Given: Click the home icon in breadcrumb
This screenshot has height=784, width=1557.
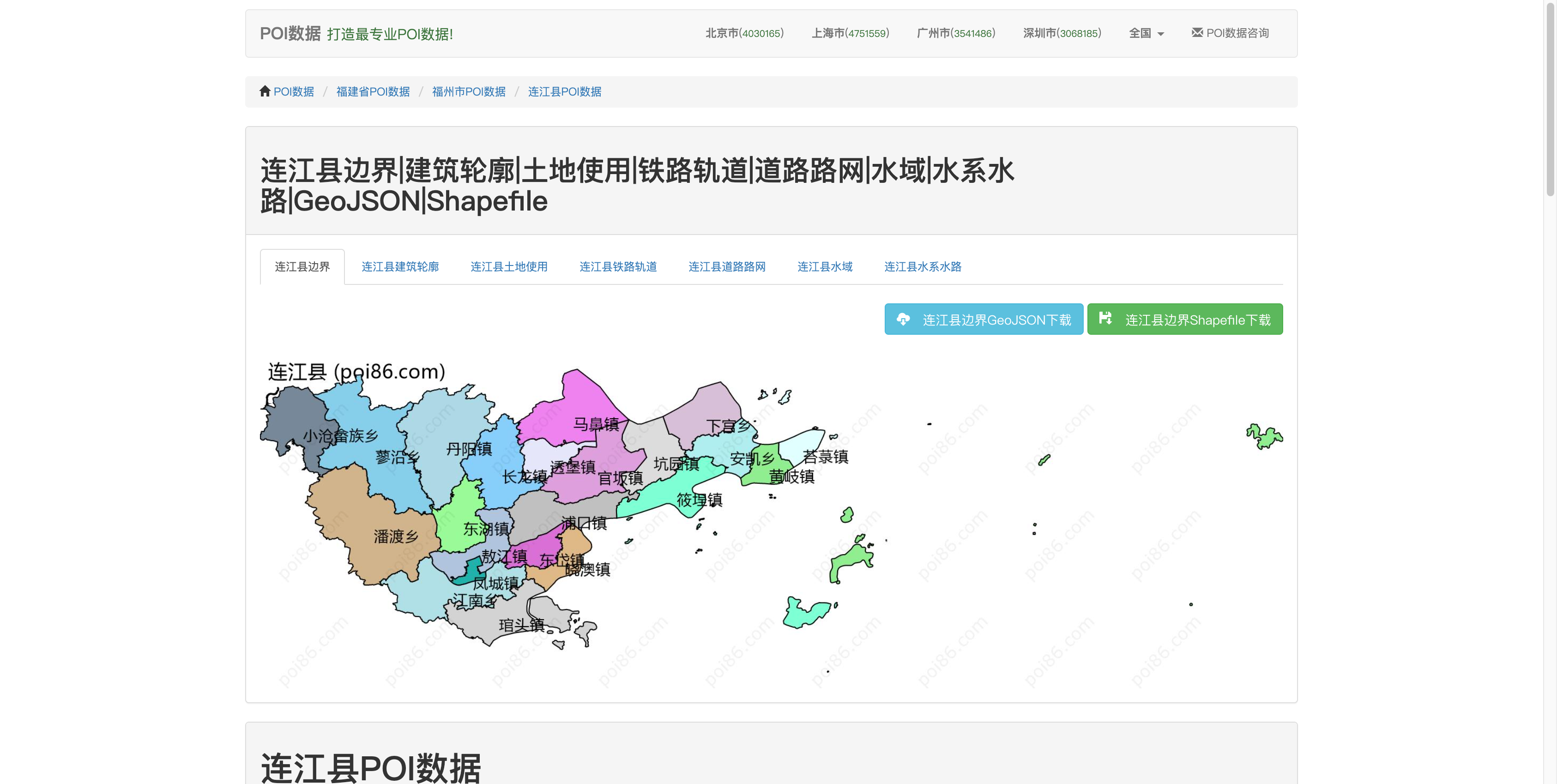Looking at the screenshot, I should coord(265,91).
